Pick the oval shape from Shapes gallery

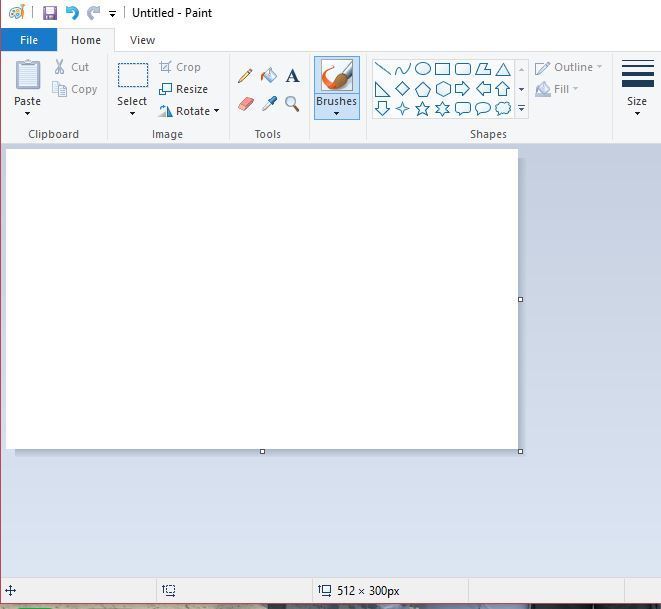coord(422,69)
